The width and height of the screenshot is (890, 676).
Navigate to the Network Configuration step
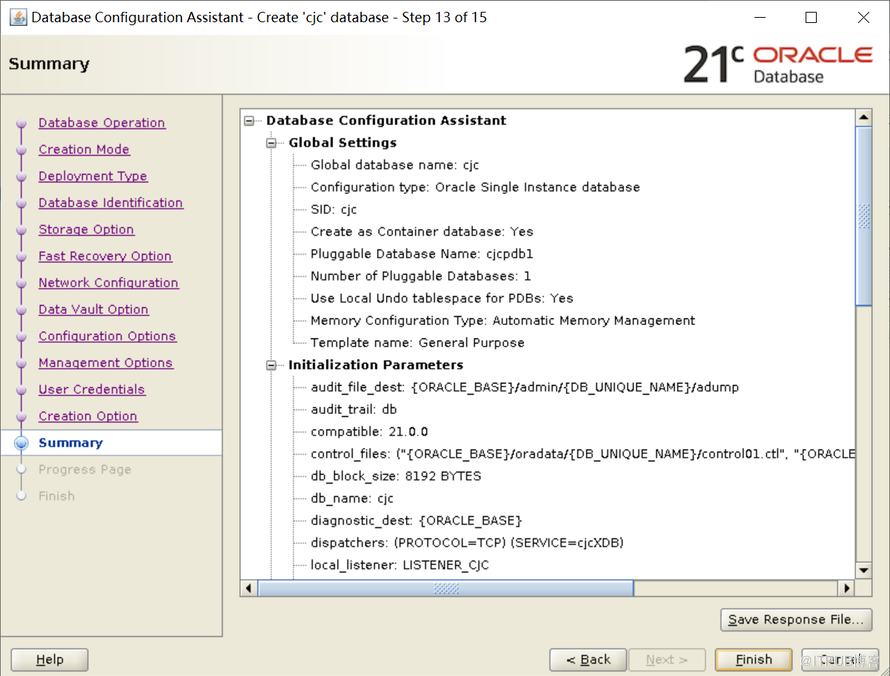(108, 283)
